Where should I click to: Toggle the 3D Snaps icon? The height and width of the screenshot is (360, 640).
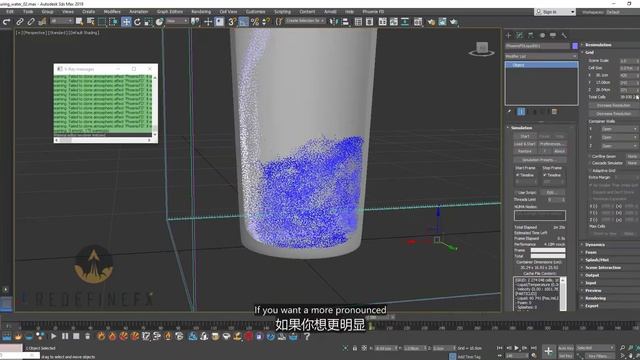click(x=232, y=22)
